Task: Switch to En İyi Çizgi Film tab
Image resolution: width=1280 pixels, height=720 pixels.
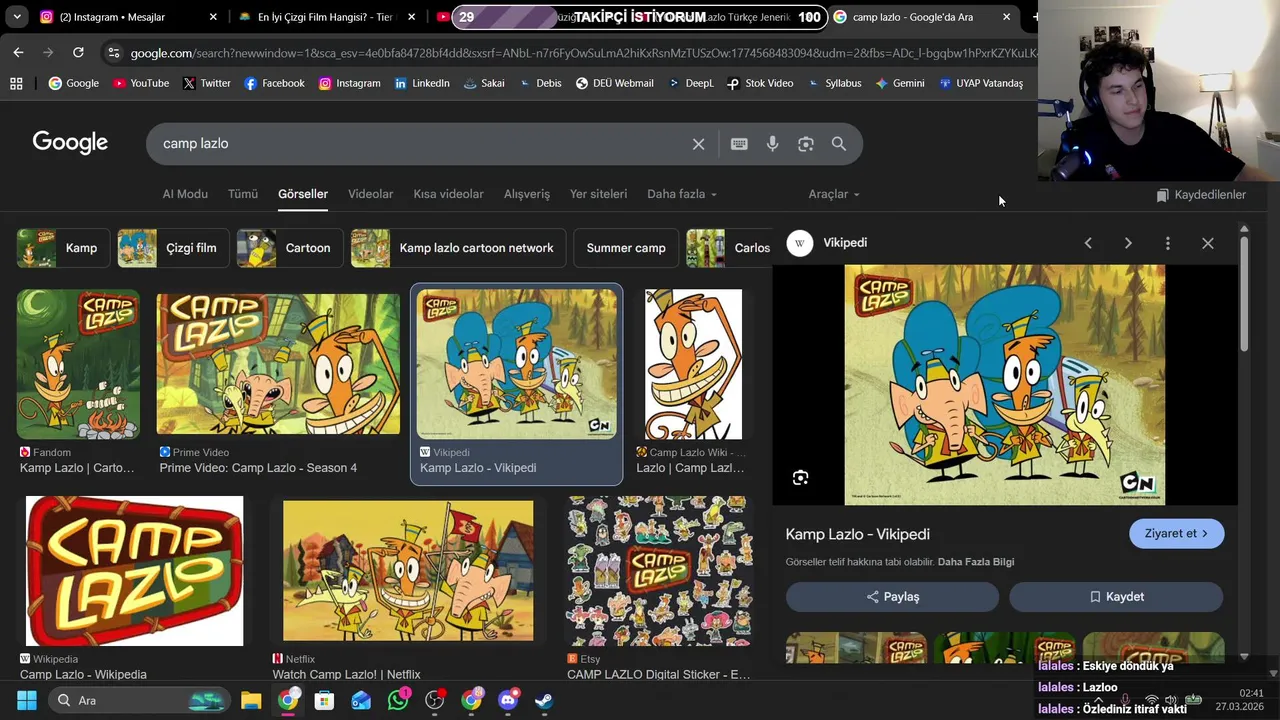Action: (x=327, y=17)
